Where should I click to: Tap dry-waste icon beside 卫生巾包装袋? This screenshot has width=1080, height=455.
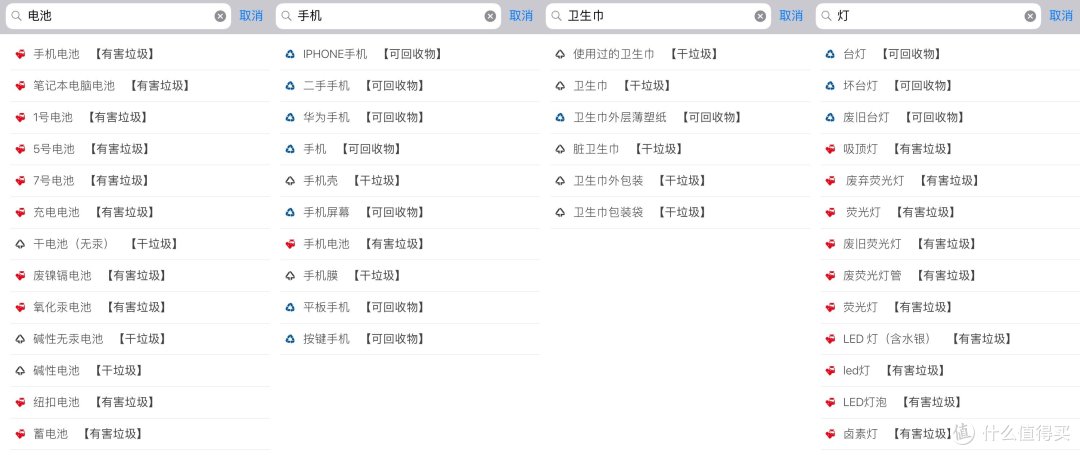[x=560, y=213]
